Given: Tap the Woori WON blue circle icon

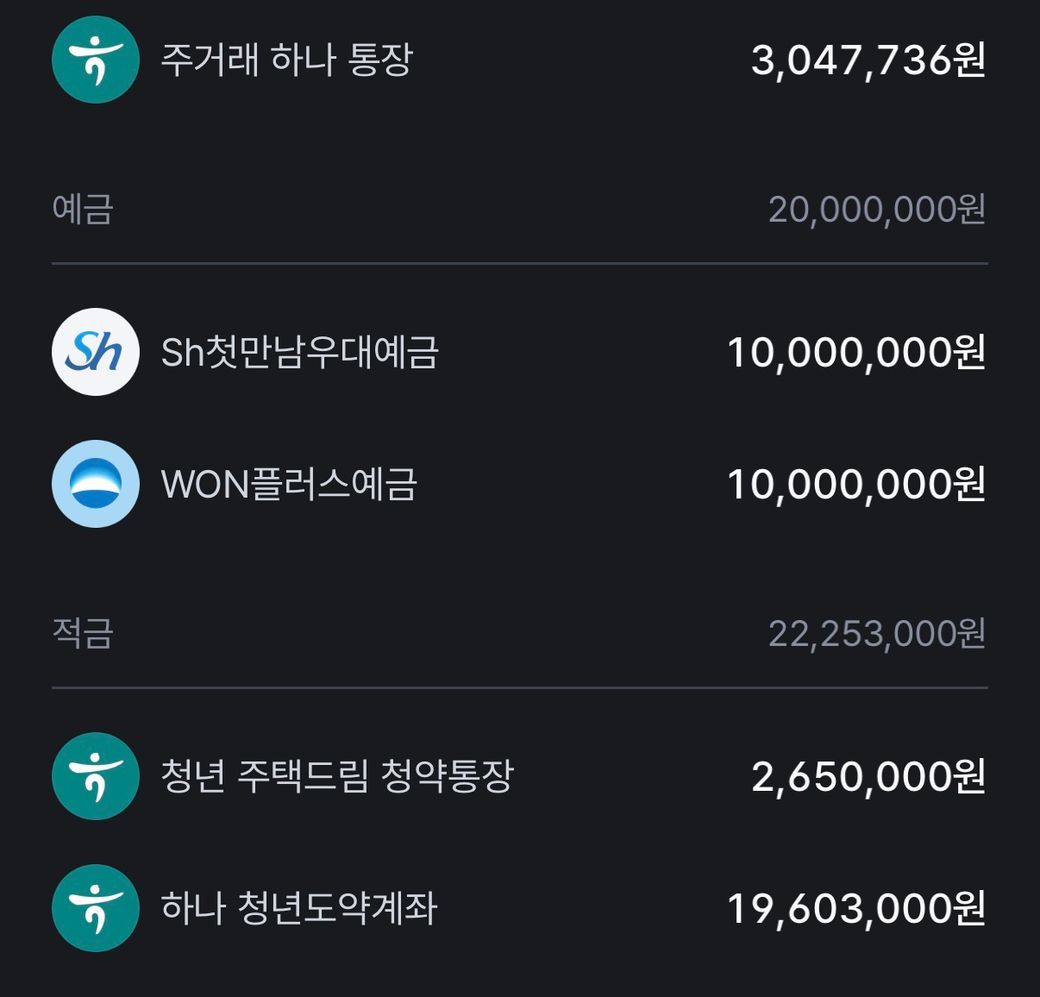Looking at the screenshot, I should click(95, 484).
